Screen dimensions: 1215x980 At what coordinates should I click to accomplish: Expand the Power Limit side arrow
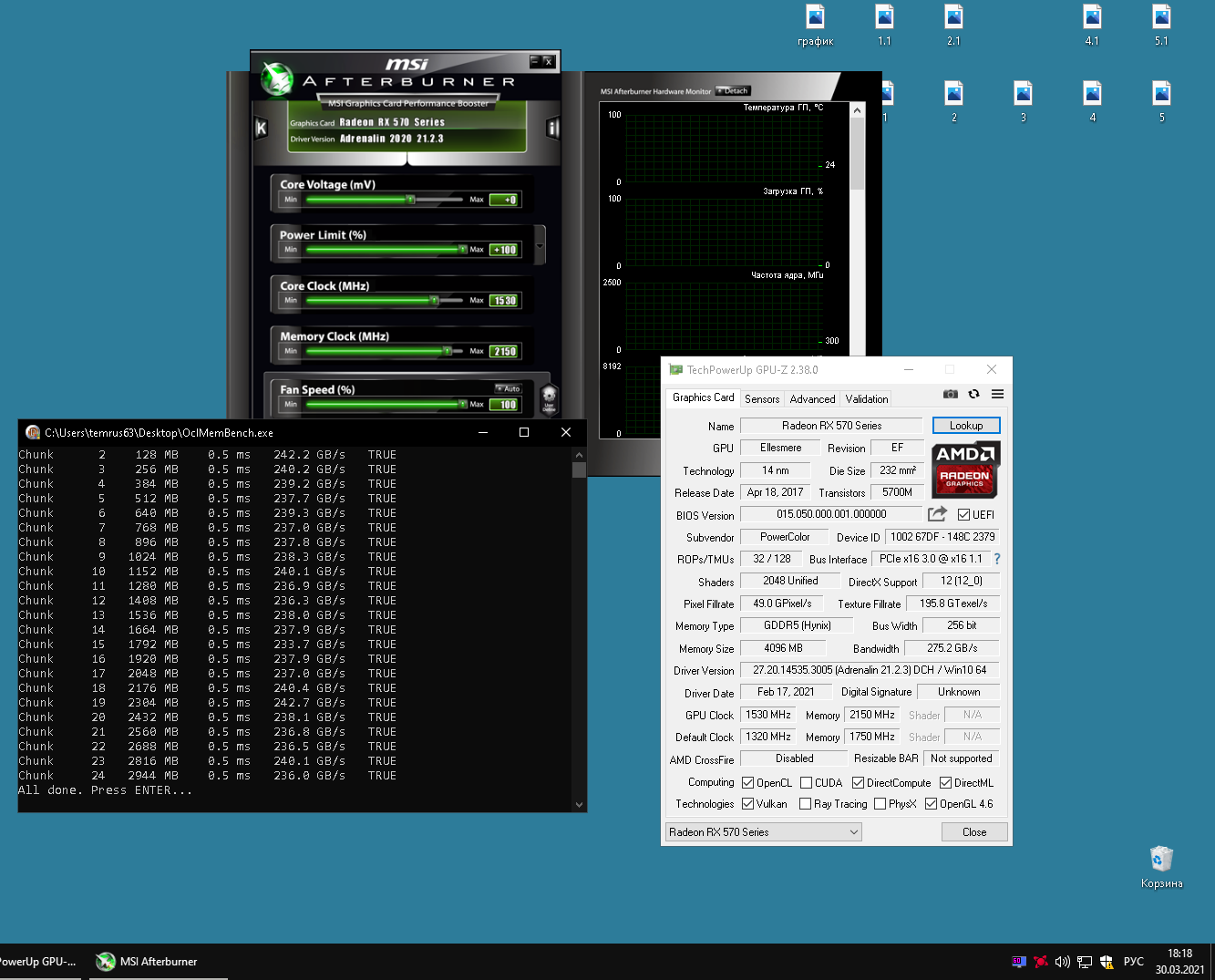[540, 246]
